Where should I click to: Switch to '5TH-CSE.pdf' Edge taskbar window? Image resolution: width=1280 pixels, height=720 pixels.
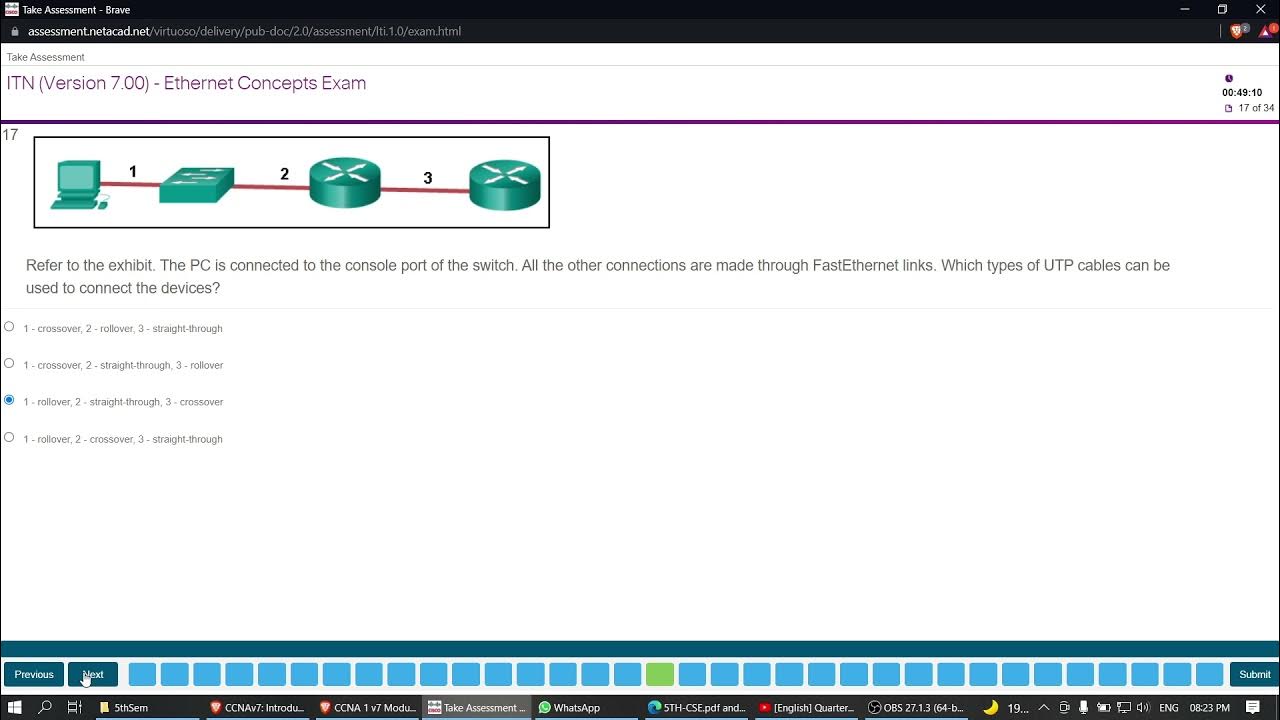(x=696, y=708)
